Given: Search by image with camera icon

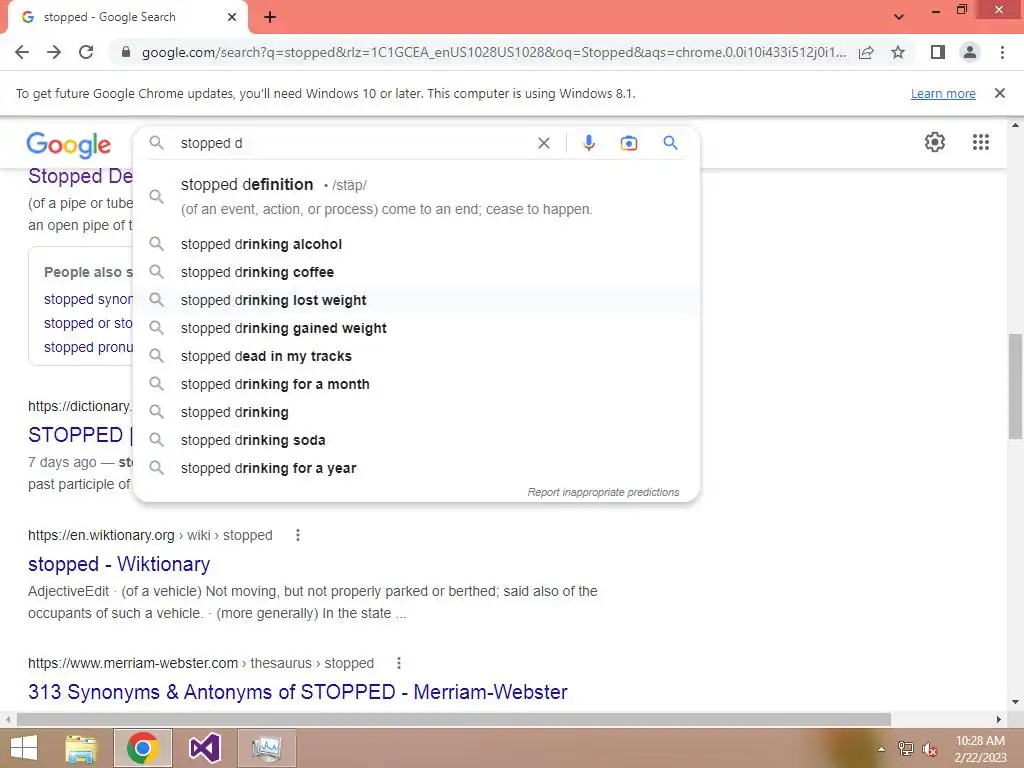Looking at the screenshot, I should tap(628, 143).
